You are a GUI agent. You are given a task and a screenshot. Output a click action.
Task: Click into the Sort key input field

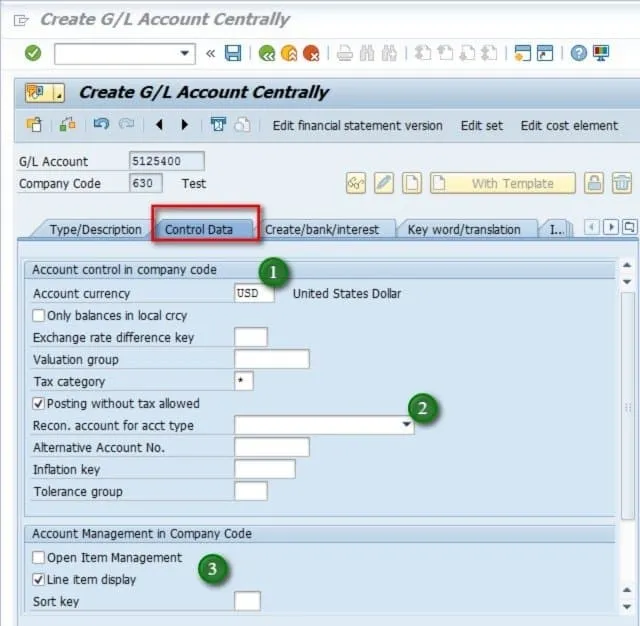pos(246,602)
